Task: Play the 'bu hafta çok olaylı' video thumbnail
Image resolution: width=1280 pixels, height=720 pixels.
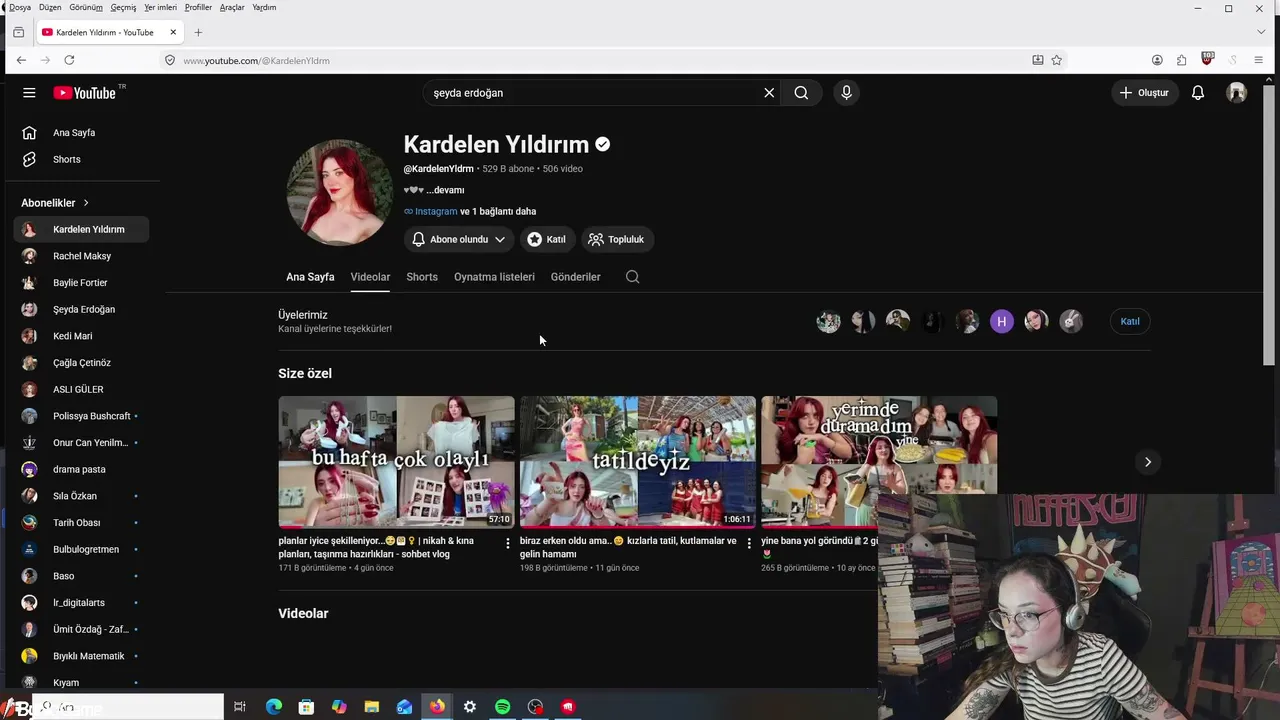Action: pos(397,461)
